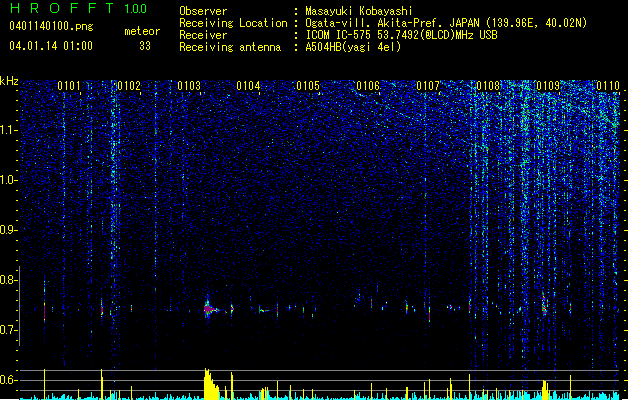The height and width of the screenshot is (400, 629).
Task: Click the meteor count value 33
Action: (x=145, y=46)
